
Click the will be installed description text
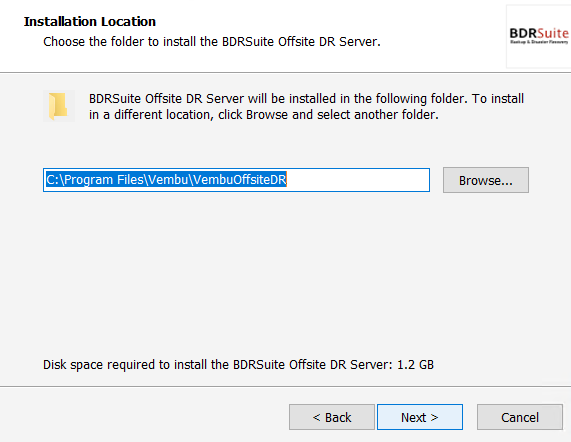[306, 99]
